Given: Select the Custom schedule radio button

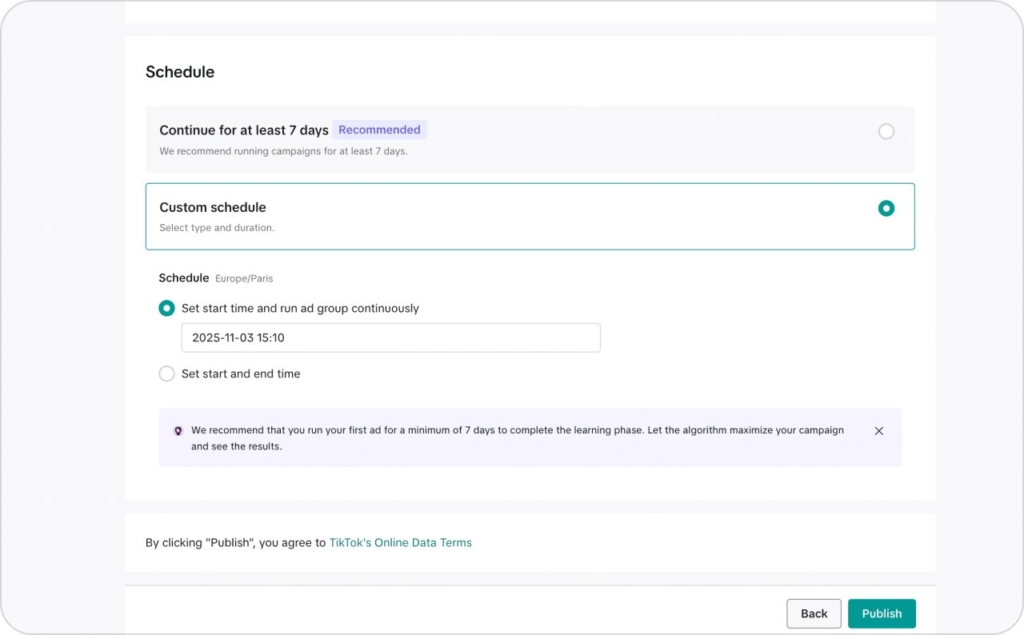Looking at the screenshot, I should (x=886, y=208).
